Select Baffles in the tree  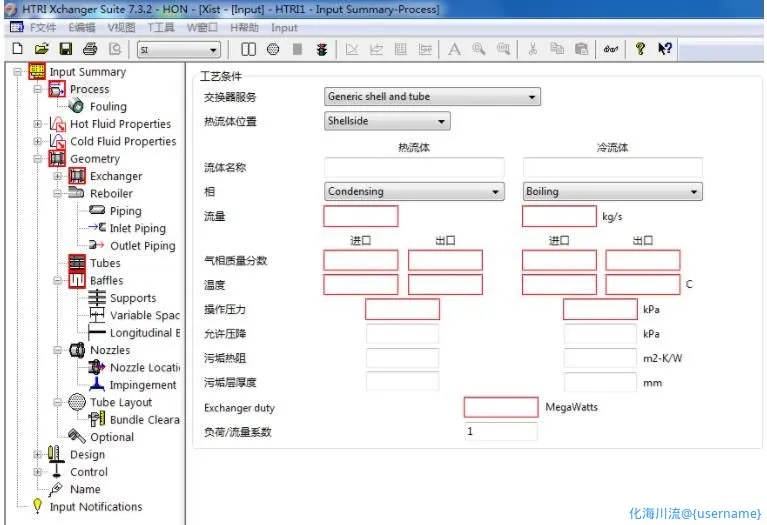coord(106,280)
